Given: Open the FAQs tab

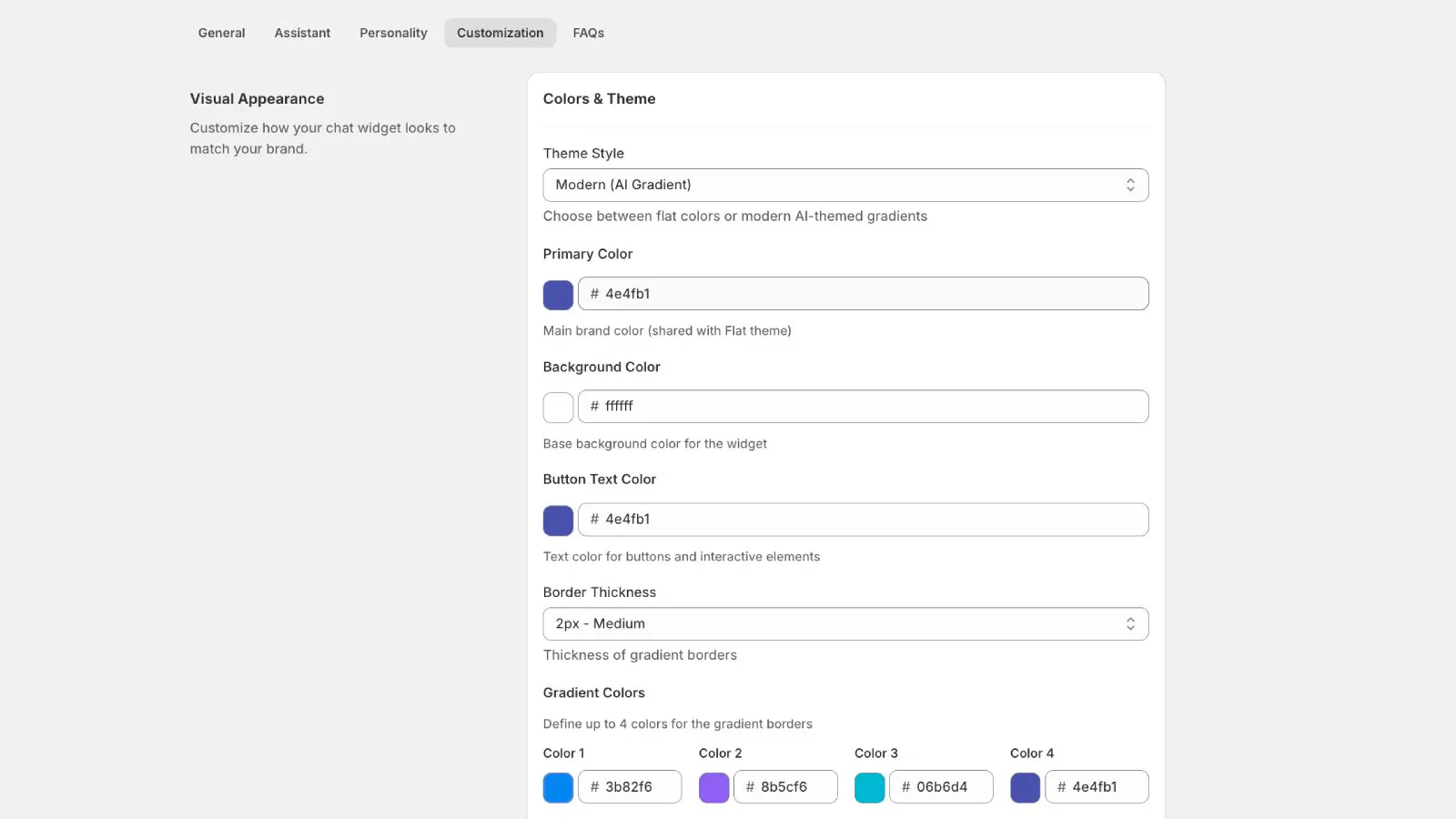Looking at the screenshot, I should point(588,33).
